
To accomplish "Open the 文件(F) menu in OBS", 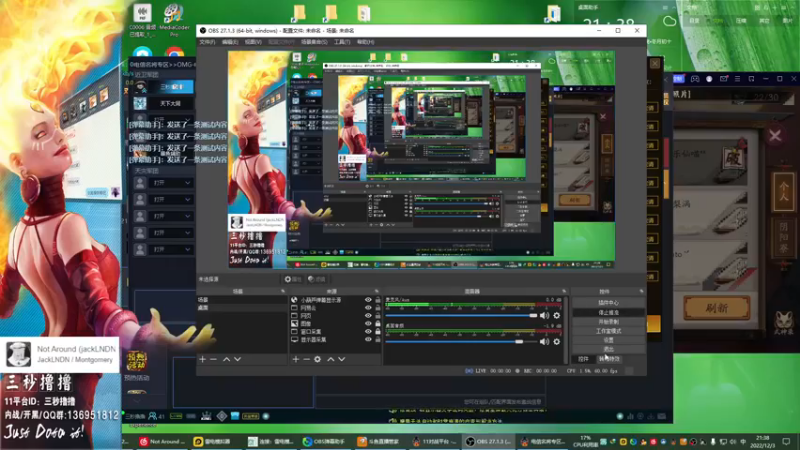I will click(x=207, y=42).
